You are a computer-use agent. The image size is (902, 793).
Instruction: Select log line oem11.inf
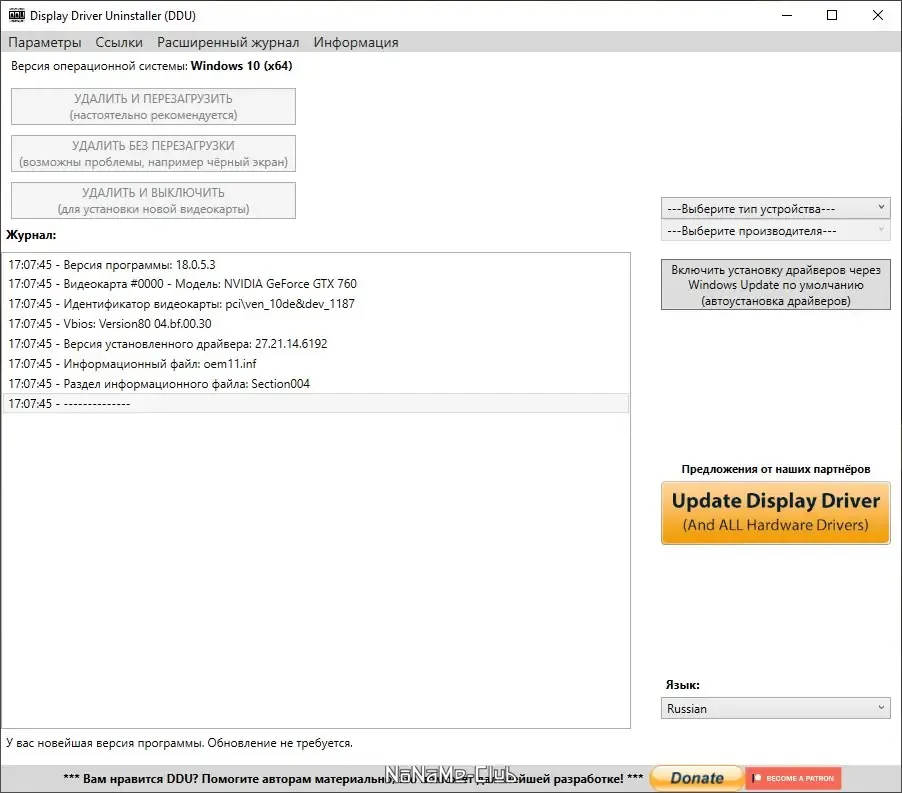(x=315, y=363)
